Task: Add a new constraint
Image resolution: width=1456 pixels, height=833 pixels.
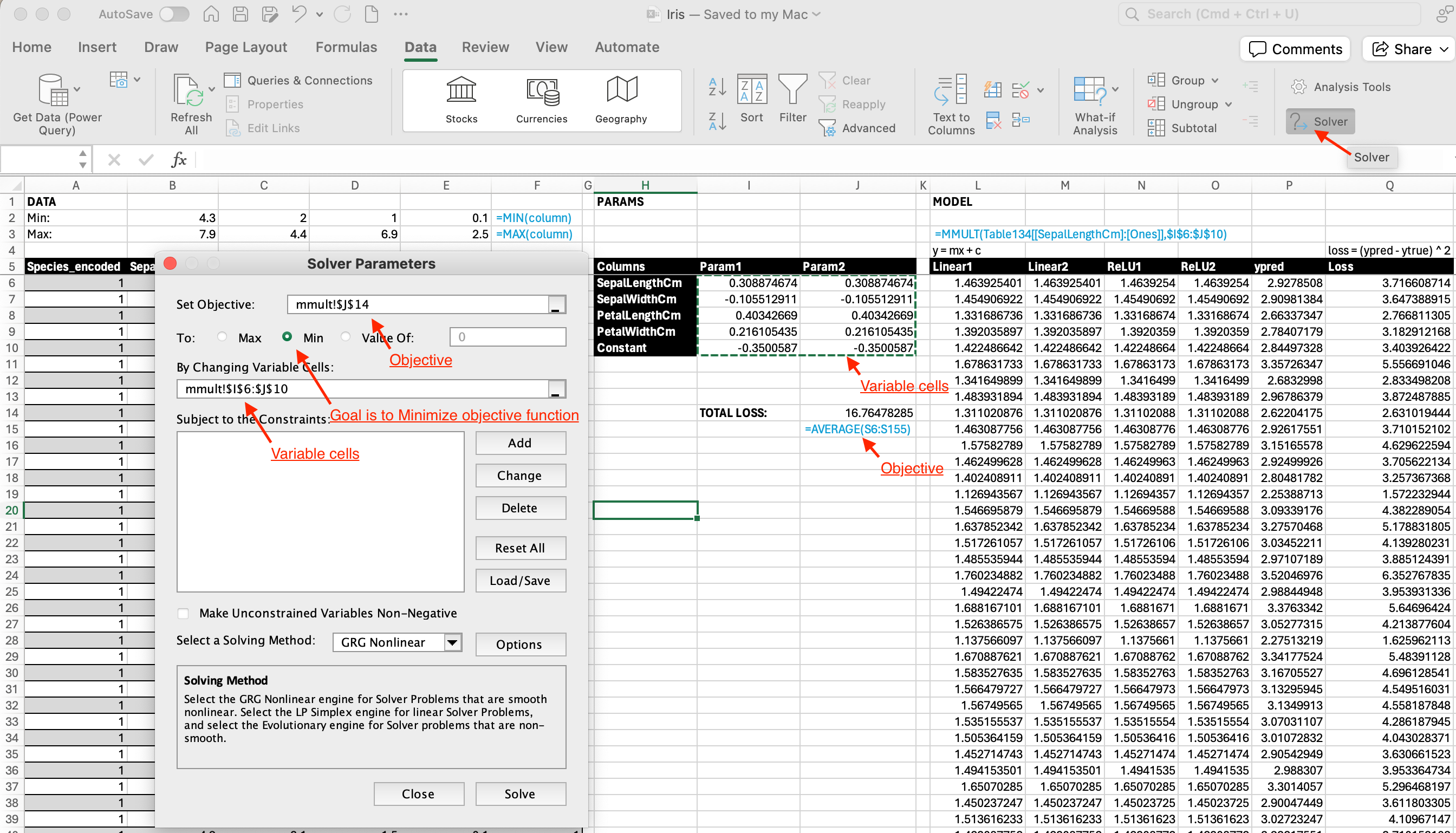Action: tap(520, 443)
